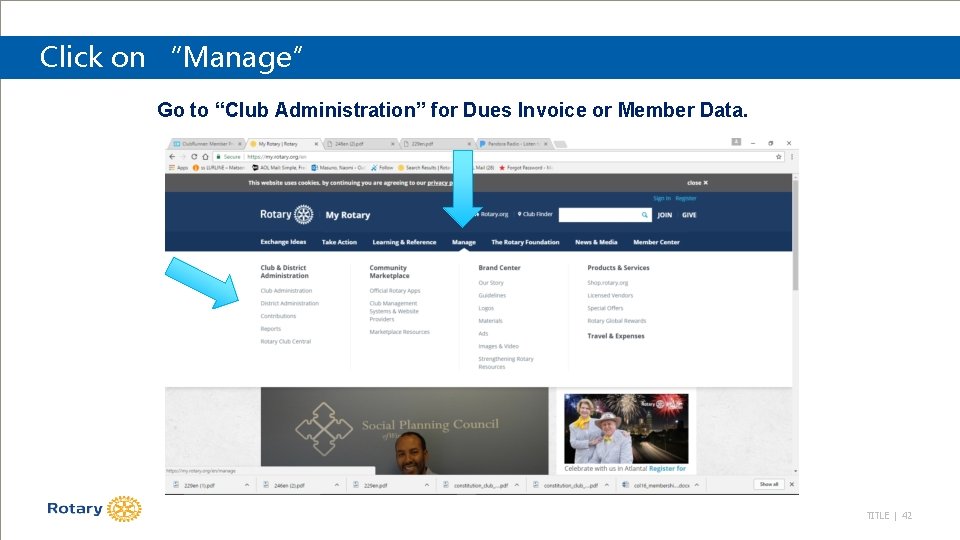Switch to the 229en.pdf tab
Screen dimensions: 960x540
pyautogui.click(x=436, y=144)
